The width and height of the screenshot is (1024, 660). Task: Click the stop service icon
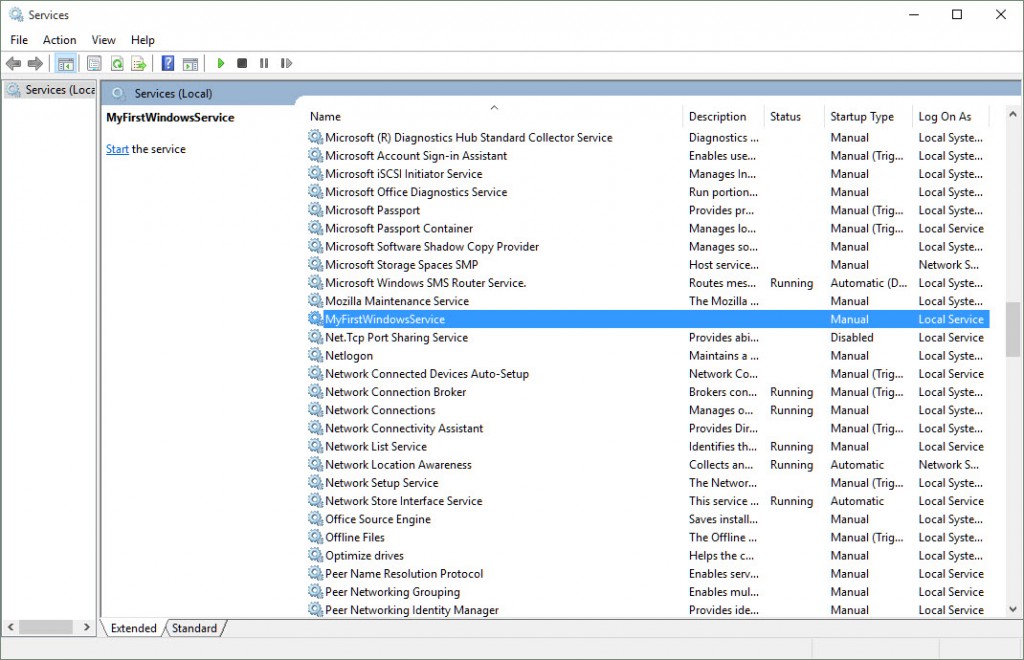click(x=241, y=63)
